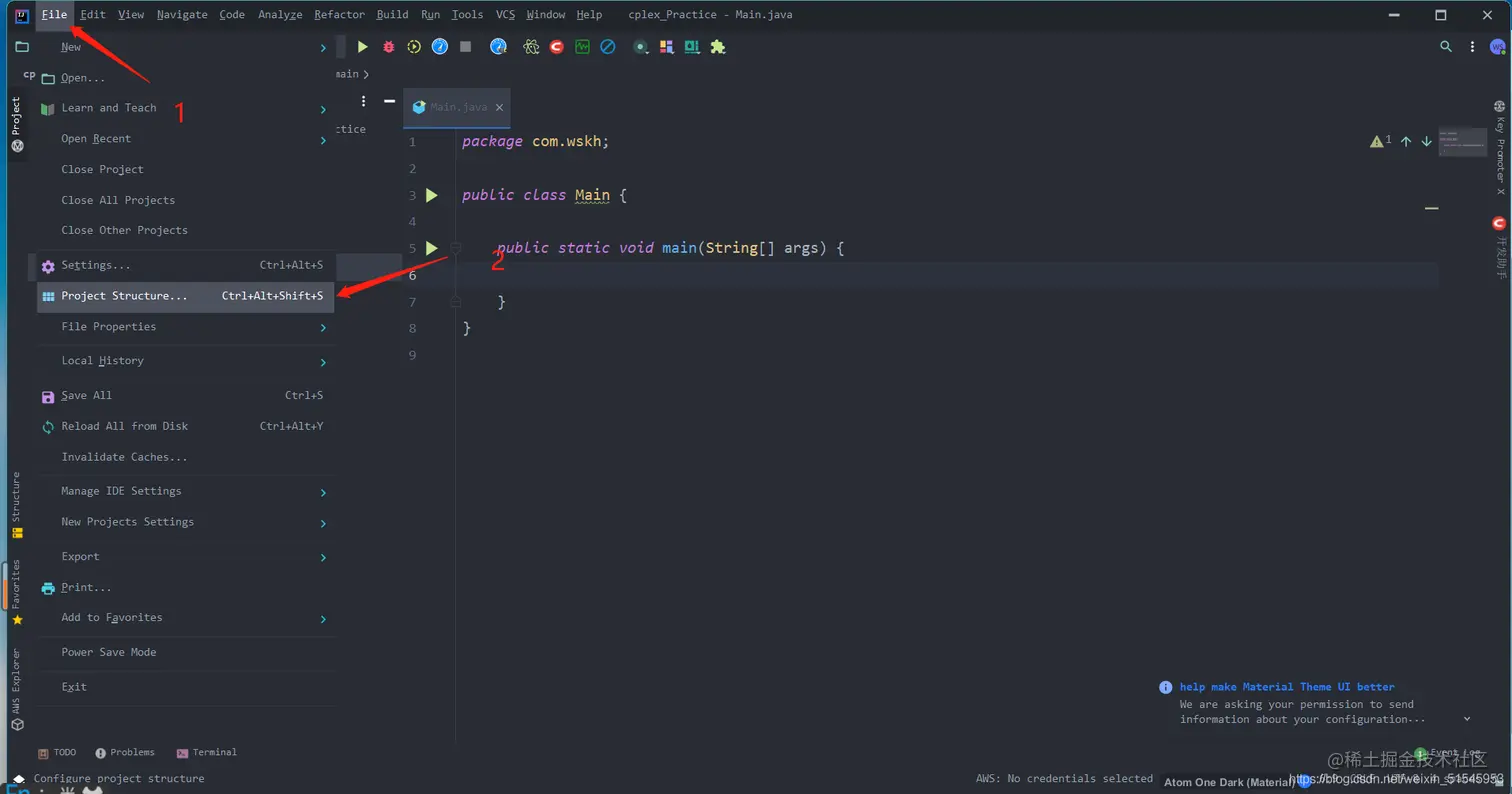Choose Project Structure... from File menu
This screenshot has width=1512, height=794.
point(186,296)
